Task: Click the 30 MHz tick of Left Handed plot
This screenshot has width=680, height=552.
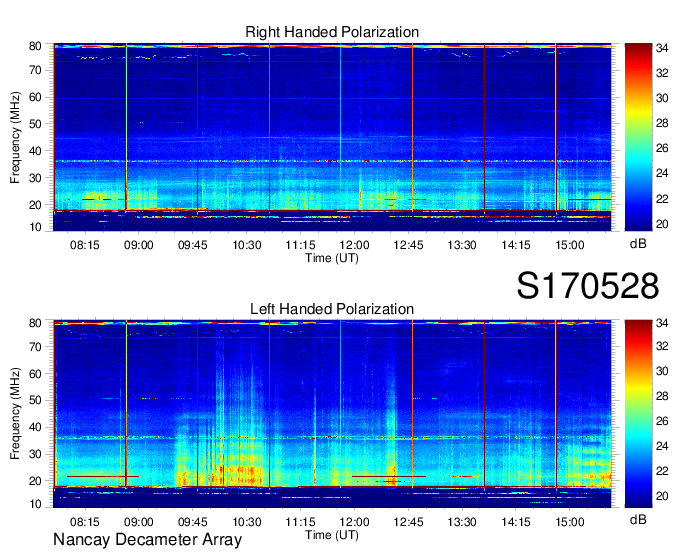Action: (35, 454)
